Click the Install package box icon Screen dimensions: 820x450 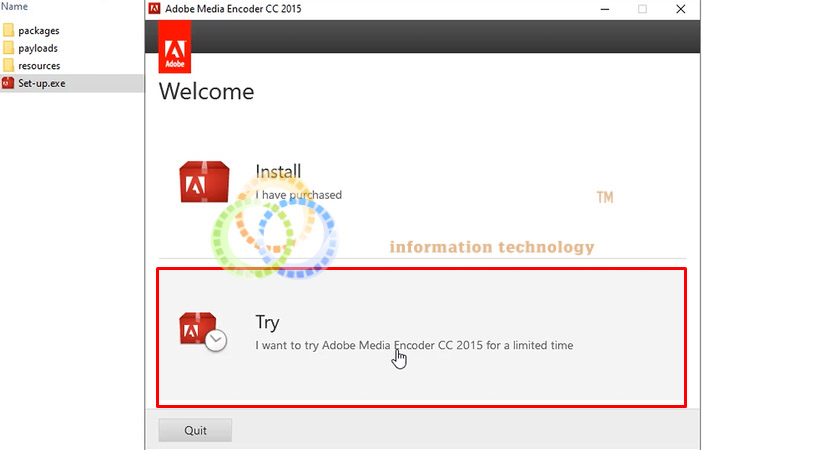click(x=204, y=182)
